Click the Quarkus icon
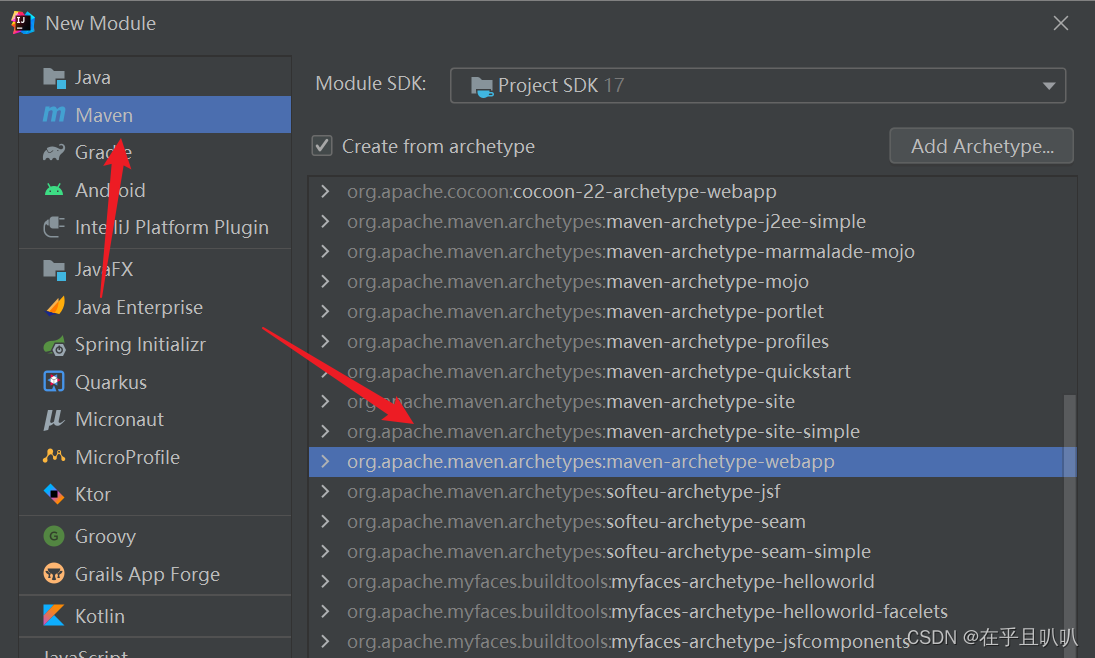The height and width of the screenshot is (658, 1095). (x=54, y=381)
